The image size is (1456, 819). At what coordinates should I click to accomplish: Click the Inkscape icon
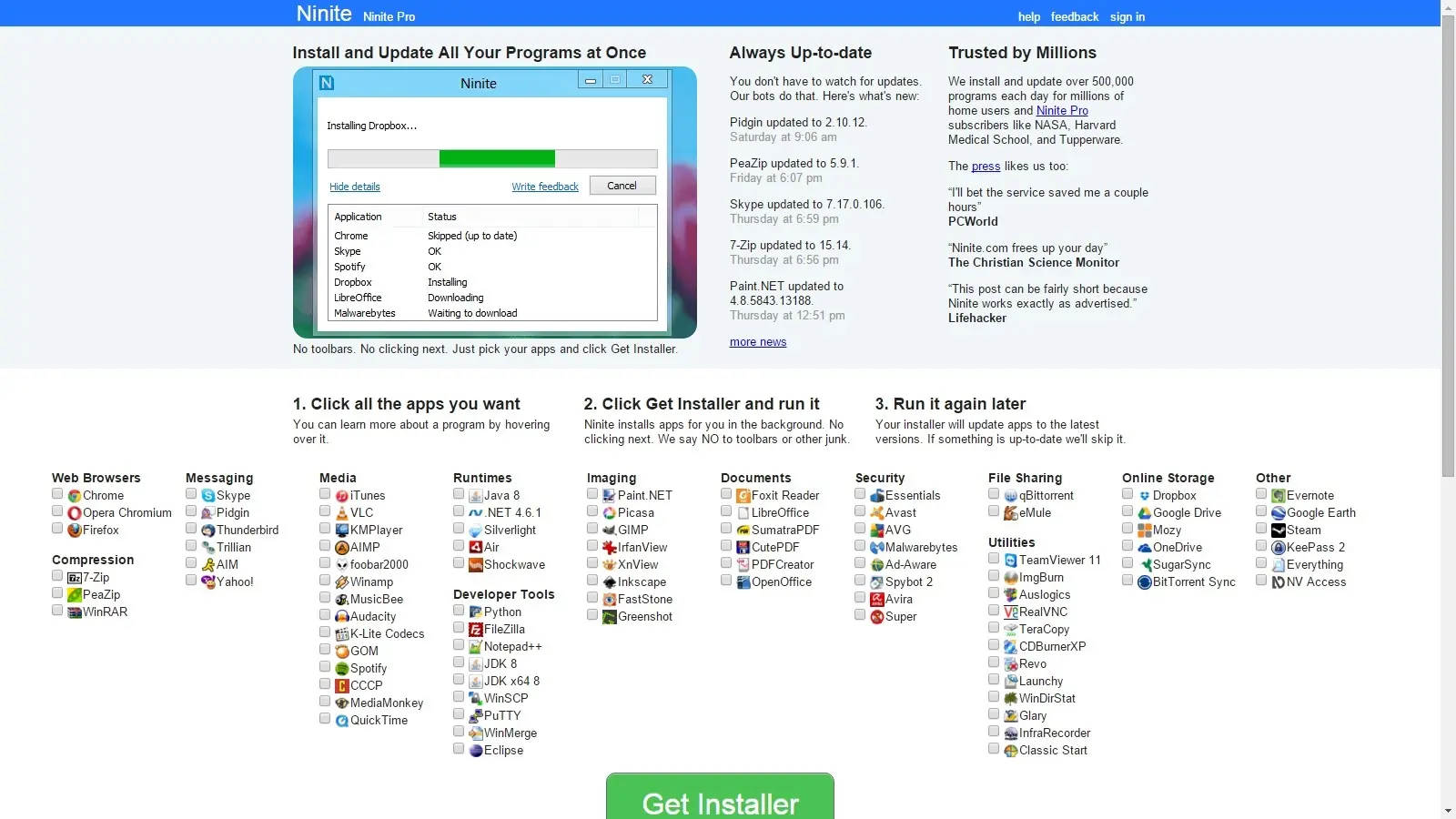(610, 582)
